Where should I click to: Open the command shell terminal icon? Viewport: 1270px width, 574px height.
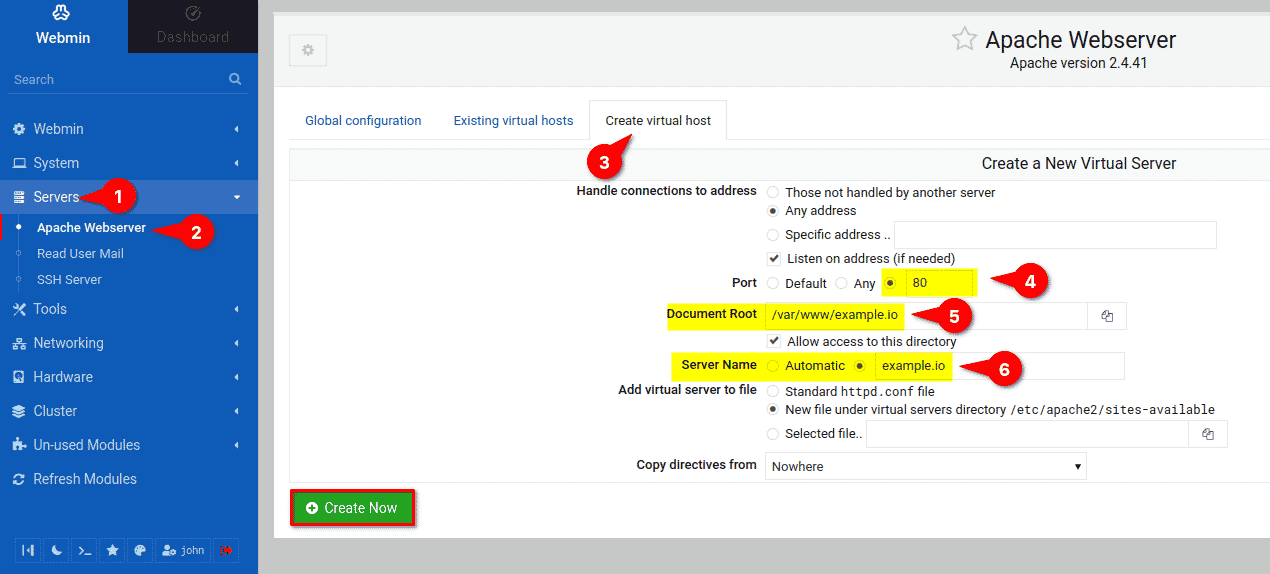tap(85, 550)
